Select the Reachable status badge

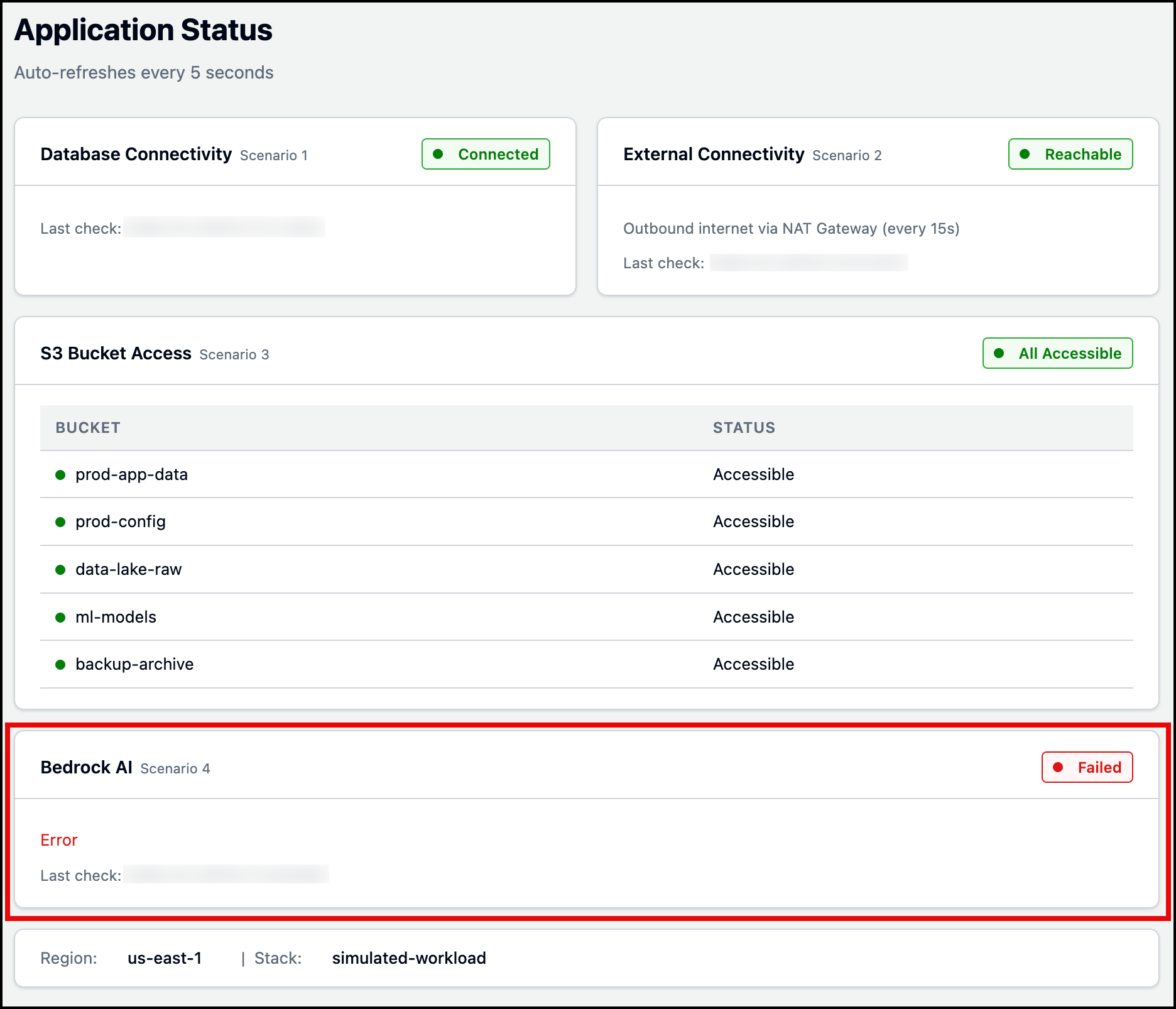click(1070, 154)
